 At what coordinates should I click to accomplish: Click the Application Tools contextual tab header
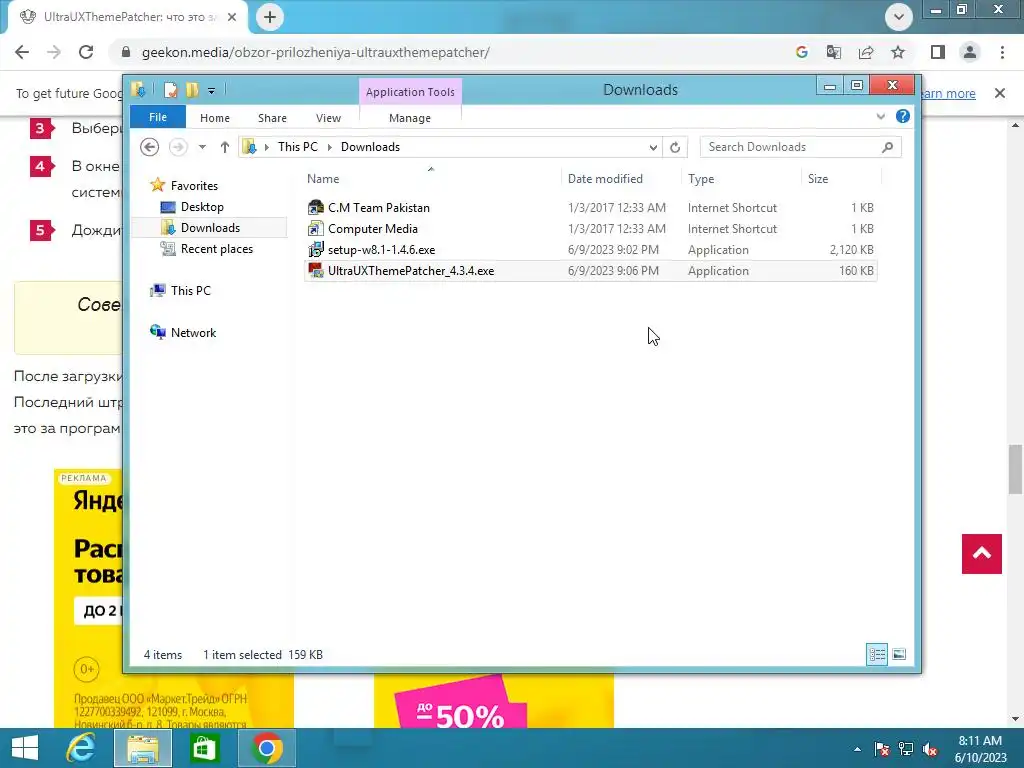click(410, 91)
